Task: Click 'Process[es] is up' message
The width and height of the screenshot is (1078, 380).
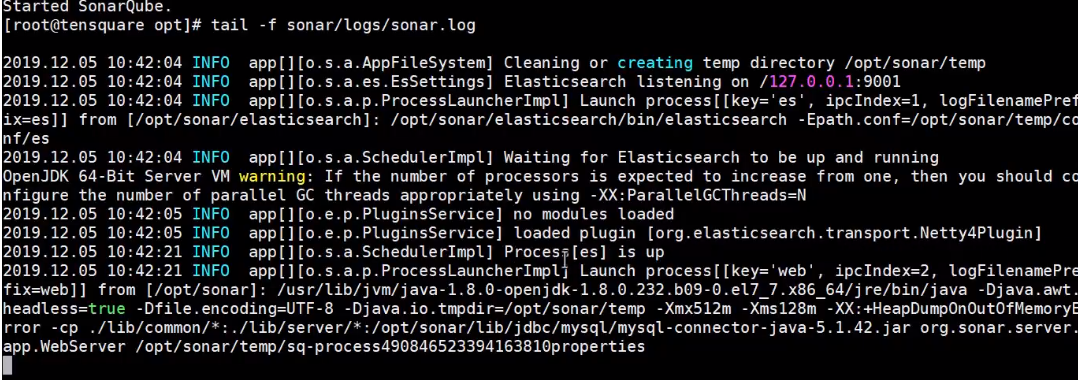Action: [x=584, y=252]
